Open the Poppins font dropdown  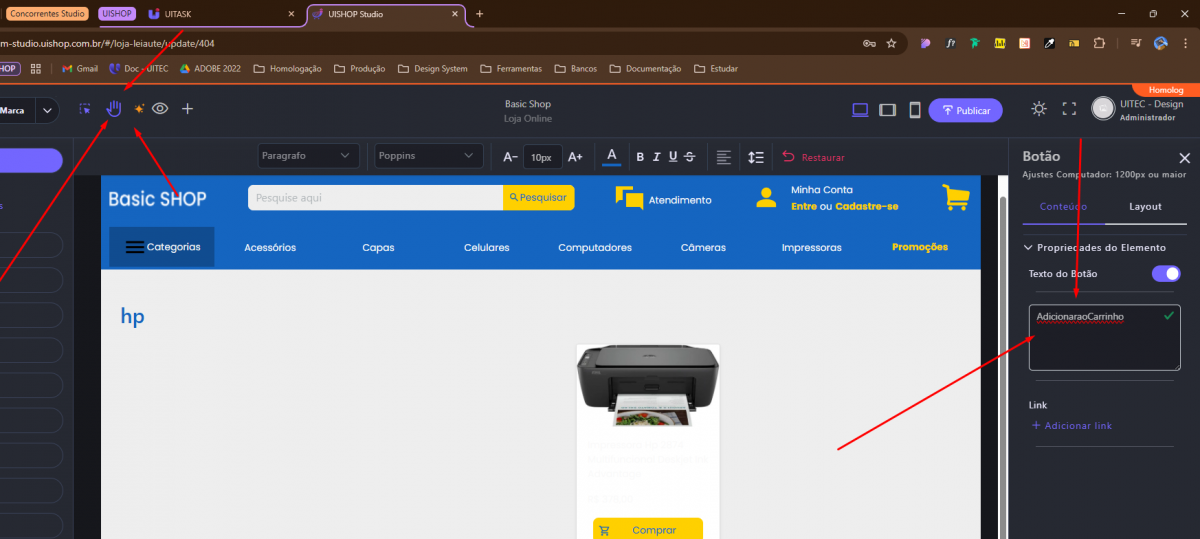(427, 156)
